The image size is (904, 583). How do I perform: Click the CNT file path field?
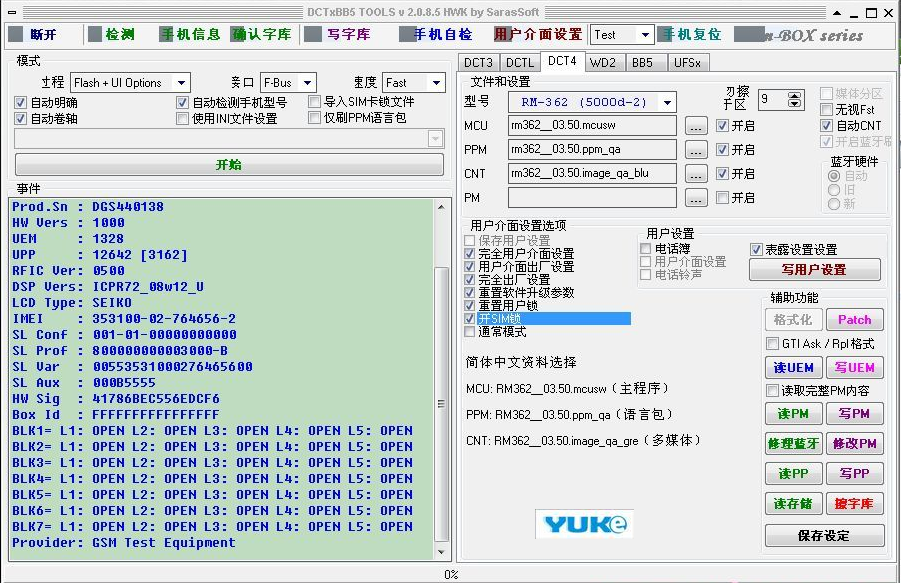coord(592,174)
